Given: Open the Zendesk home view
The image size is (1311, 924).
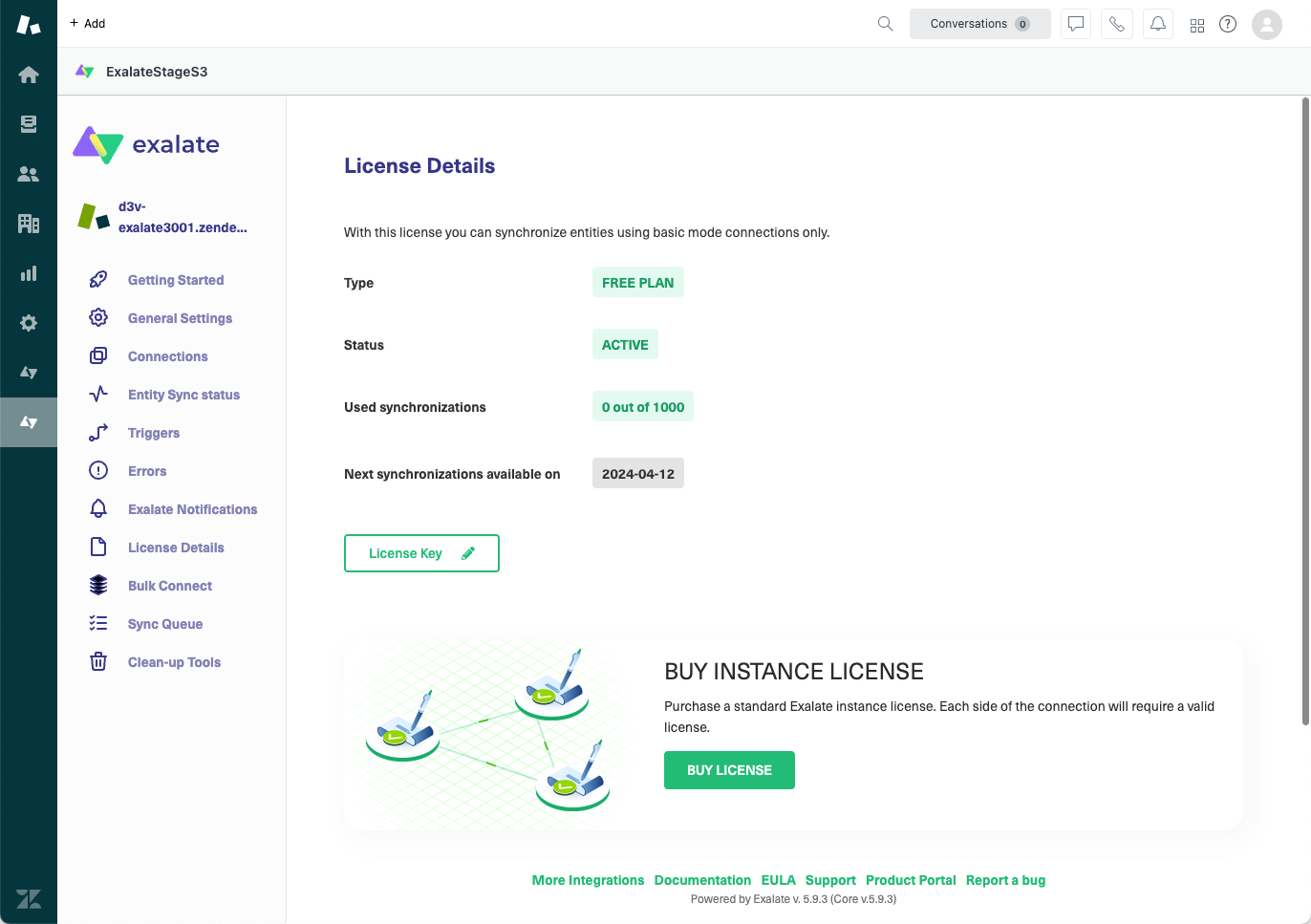Looking at the screenshot, I should pyautogui.click(x=29, y=75).
